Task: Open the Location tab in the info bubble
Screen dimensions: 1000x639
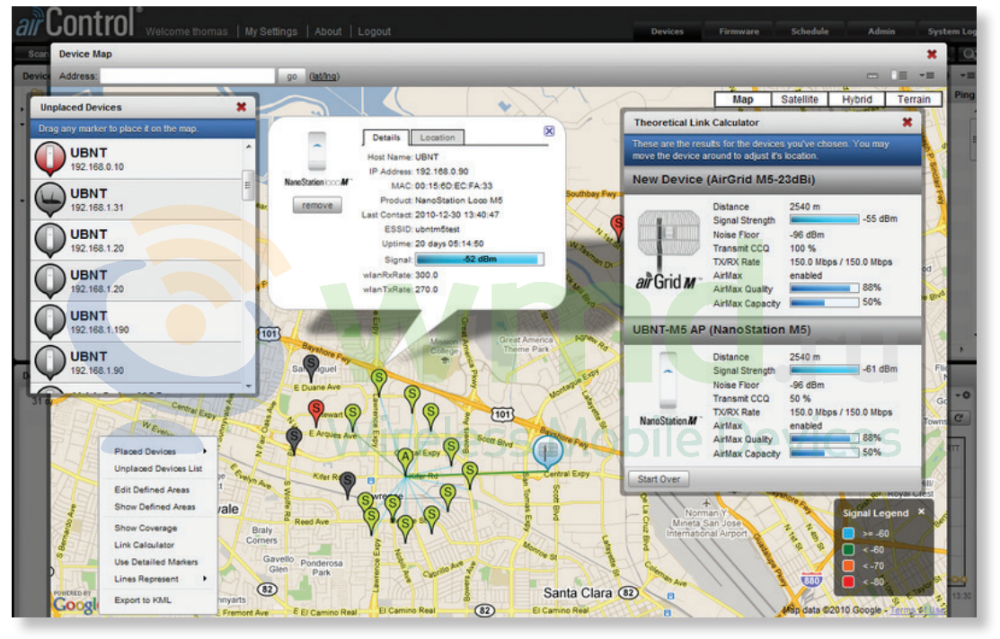Action: tap(438, 137)
